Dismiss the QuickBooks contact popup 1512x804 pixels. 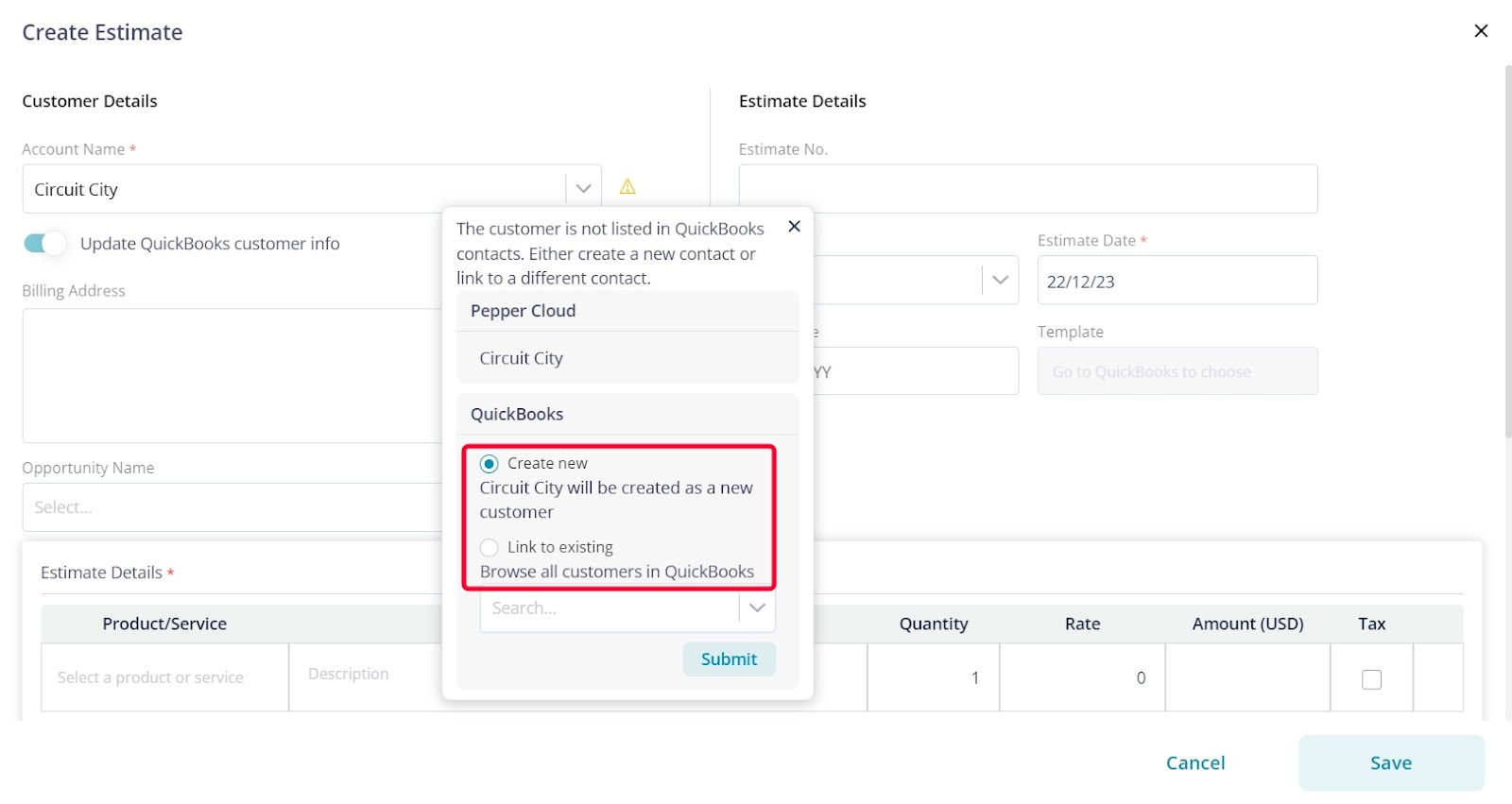click(794, 227)
